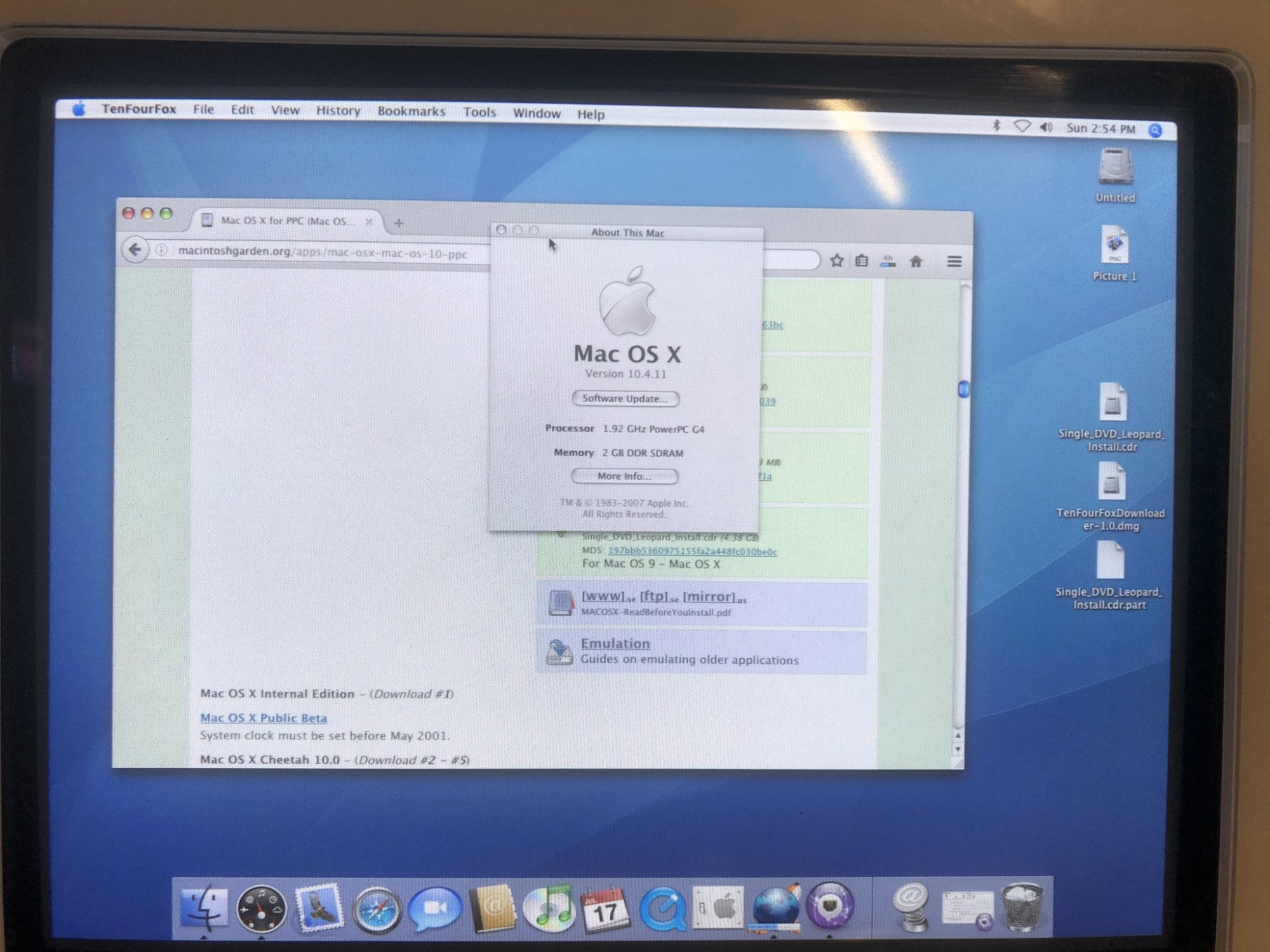This screenshot has width=1270, height=952.
Task: Open the downloads toolbar icon
Action: pos(888,261)
